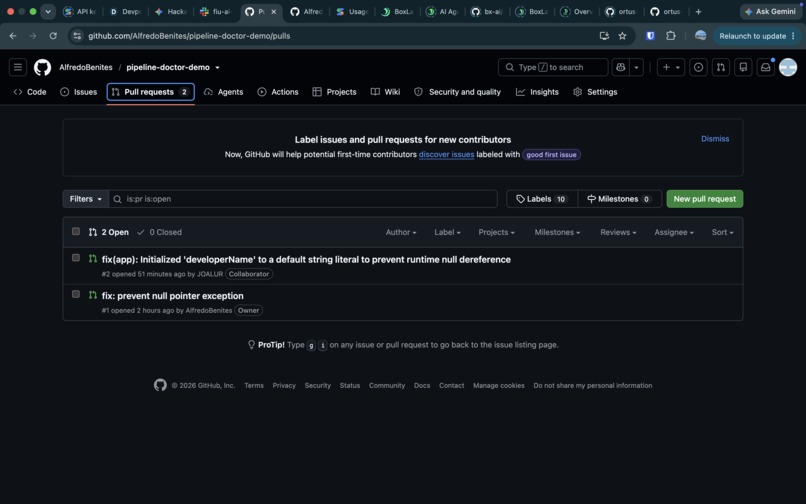This screenshot has height=504, width=806.
Task: Expand the Filters dropdown
Action: pos(86,199)
